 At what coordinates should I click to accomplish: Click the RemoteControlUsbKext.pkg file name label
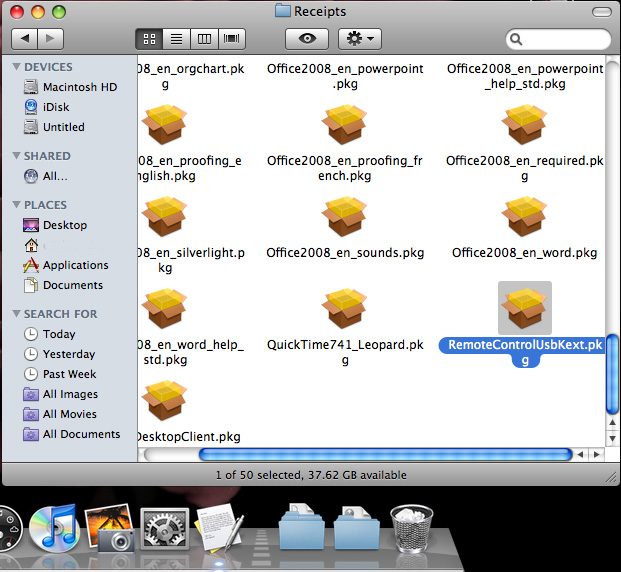coord(524,352)
